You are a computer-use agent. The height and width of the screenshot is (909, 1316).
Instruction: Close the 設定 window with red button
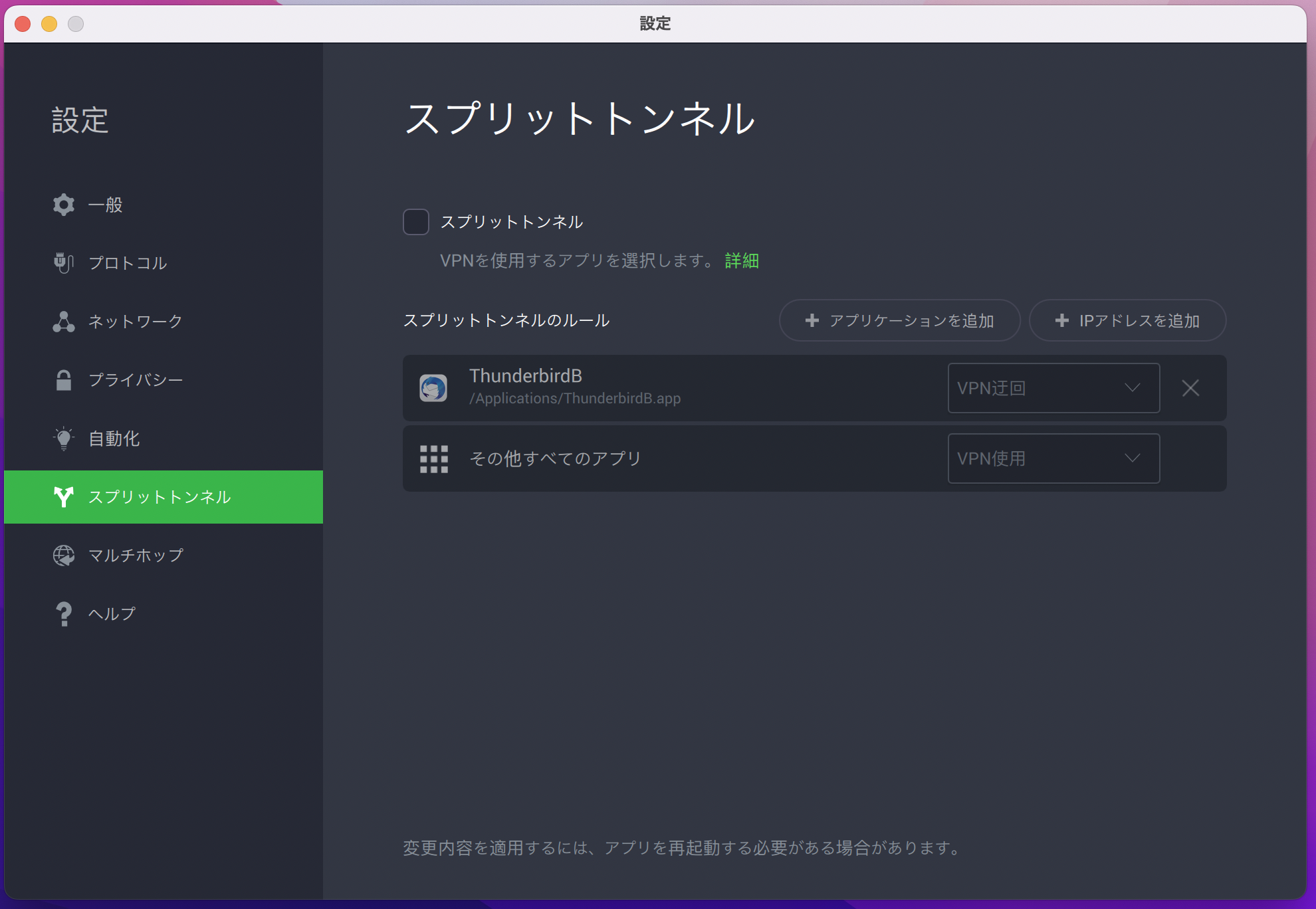[x=23, y=24]
